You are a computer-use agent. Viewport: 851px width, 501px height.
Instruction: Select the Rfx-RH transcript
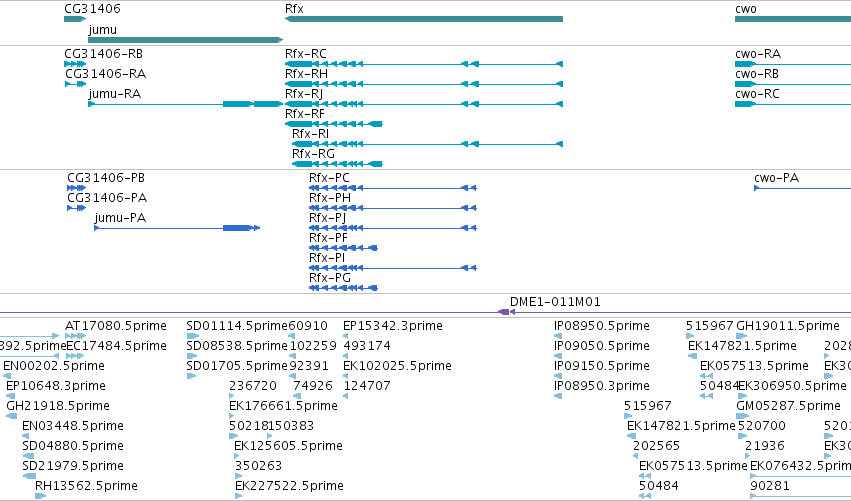(x=424, y=84)
